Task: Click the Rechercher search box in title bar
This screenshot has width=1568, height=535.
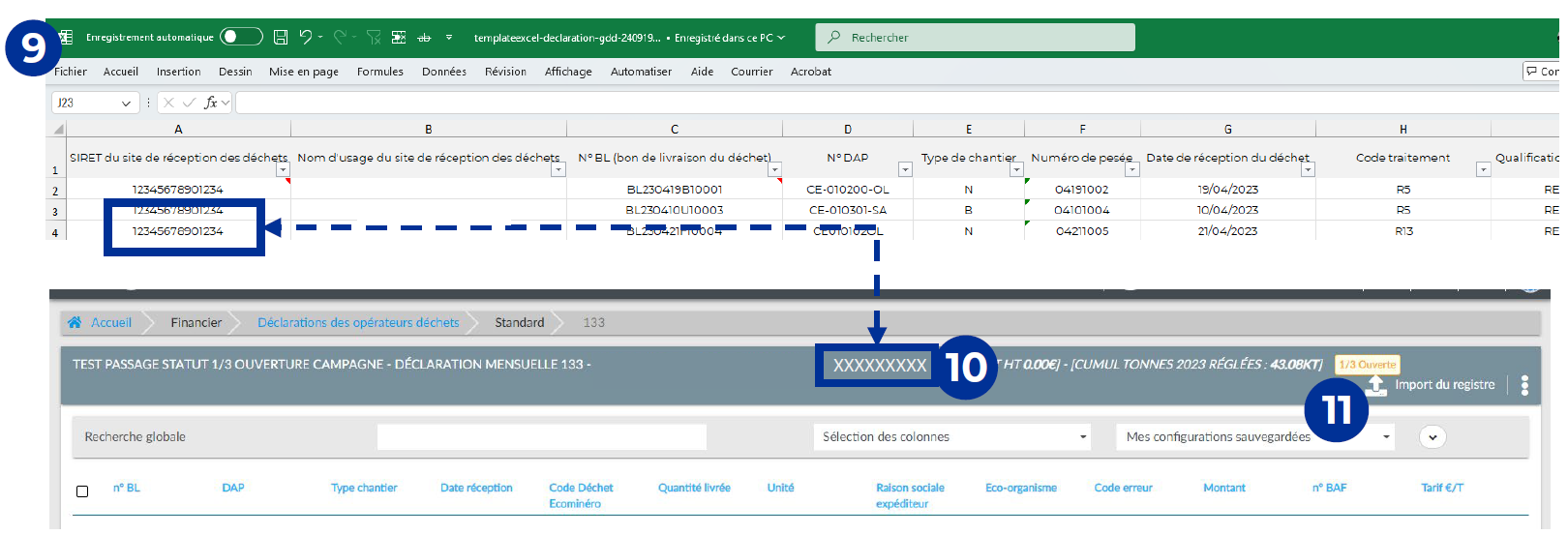Action: [x=975, y=38]
